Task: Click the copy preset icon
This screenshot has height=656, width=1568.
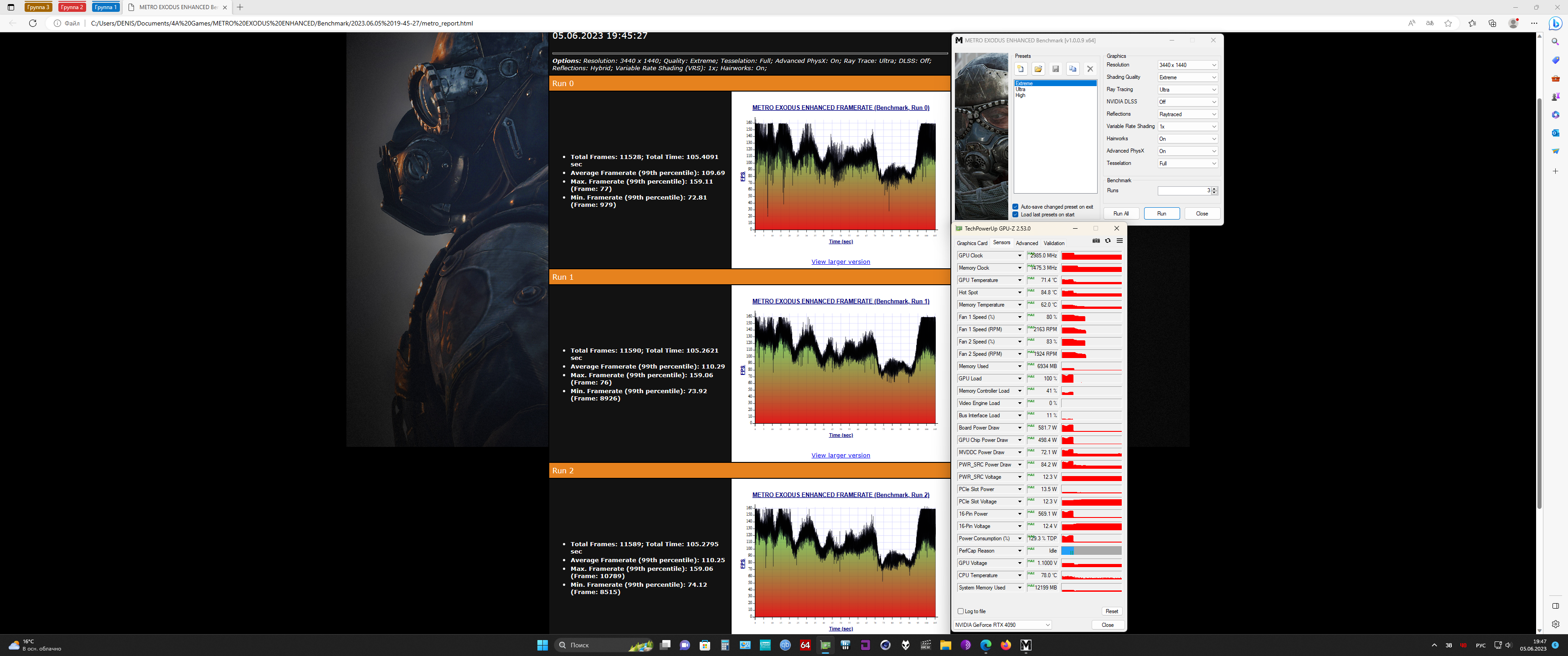Action: (x=1073, y=69)
